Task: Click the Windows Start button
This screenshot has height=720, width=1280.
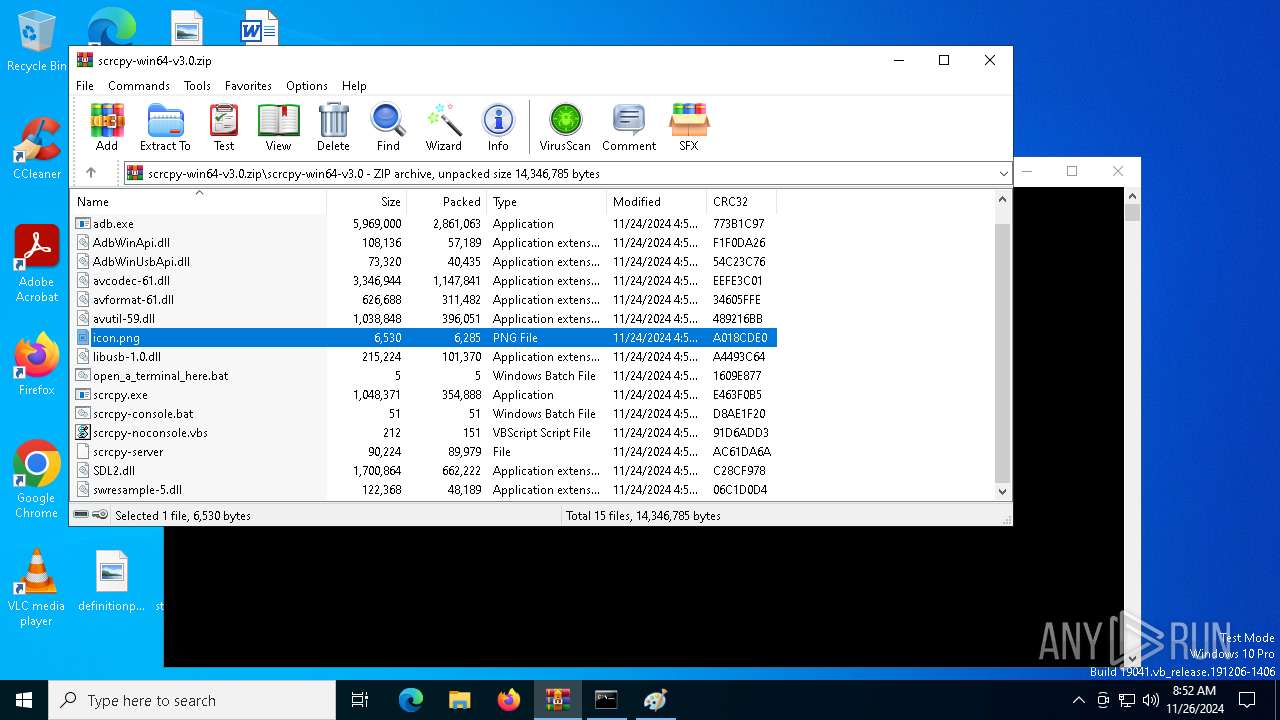Action: tap(24, 700)
